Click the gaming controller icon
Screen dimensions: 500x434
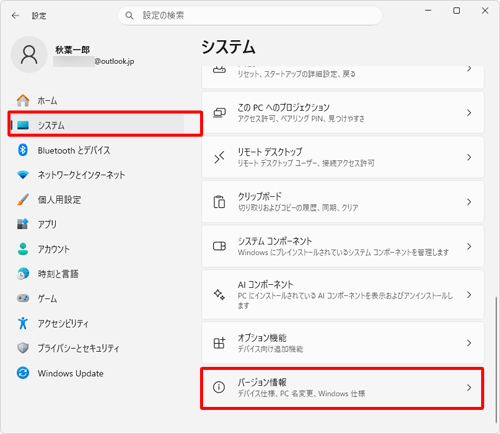tap(23, 298)
